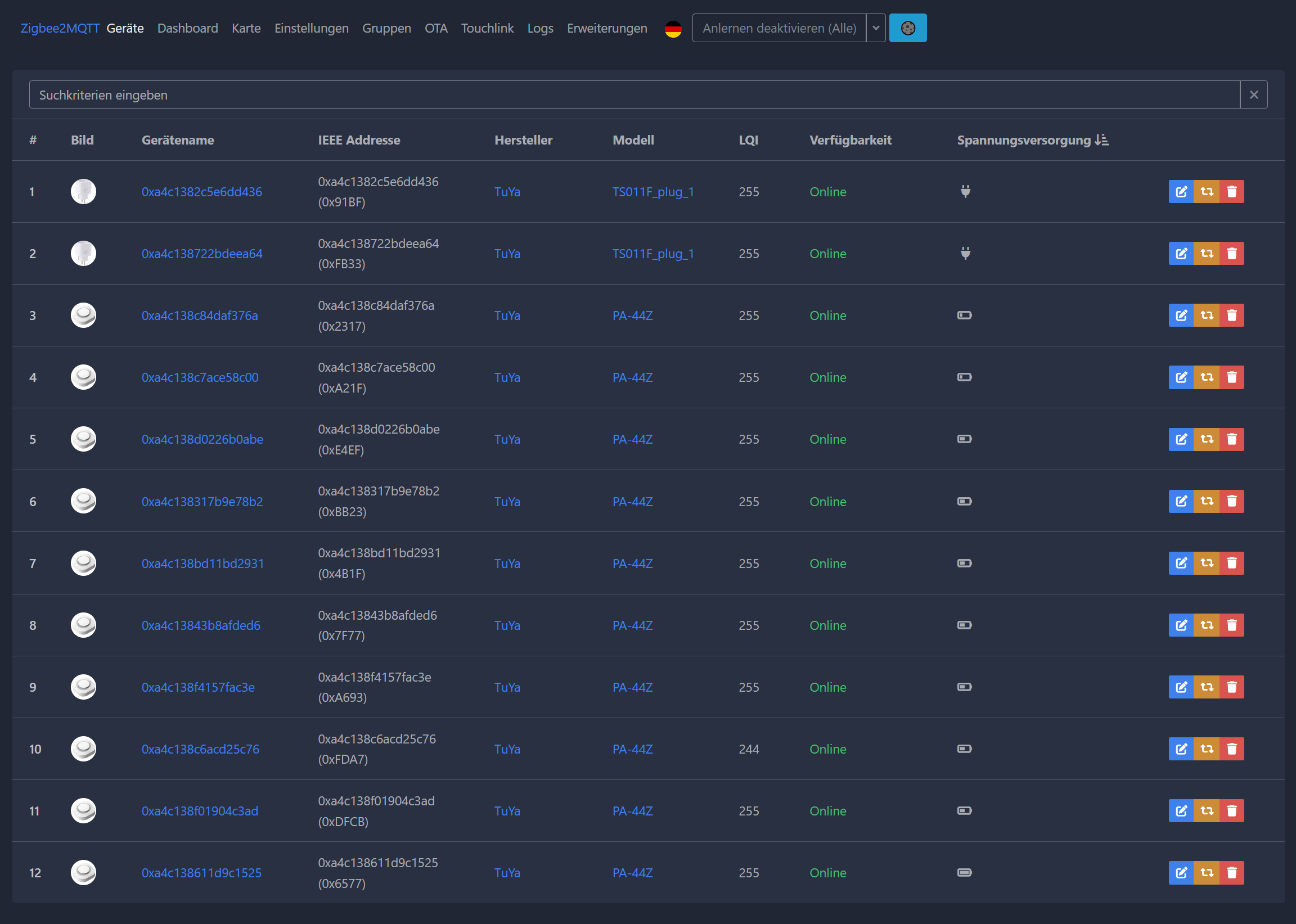Click edit icon in row 0xa4c138611d9c1525
This screenshot has width=1296, height=924.
coord(1181,873)
